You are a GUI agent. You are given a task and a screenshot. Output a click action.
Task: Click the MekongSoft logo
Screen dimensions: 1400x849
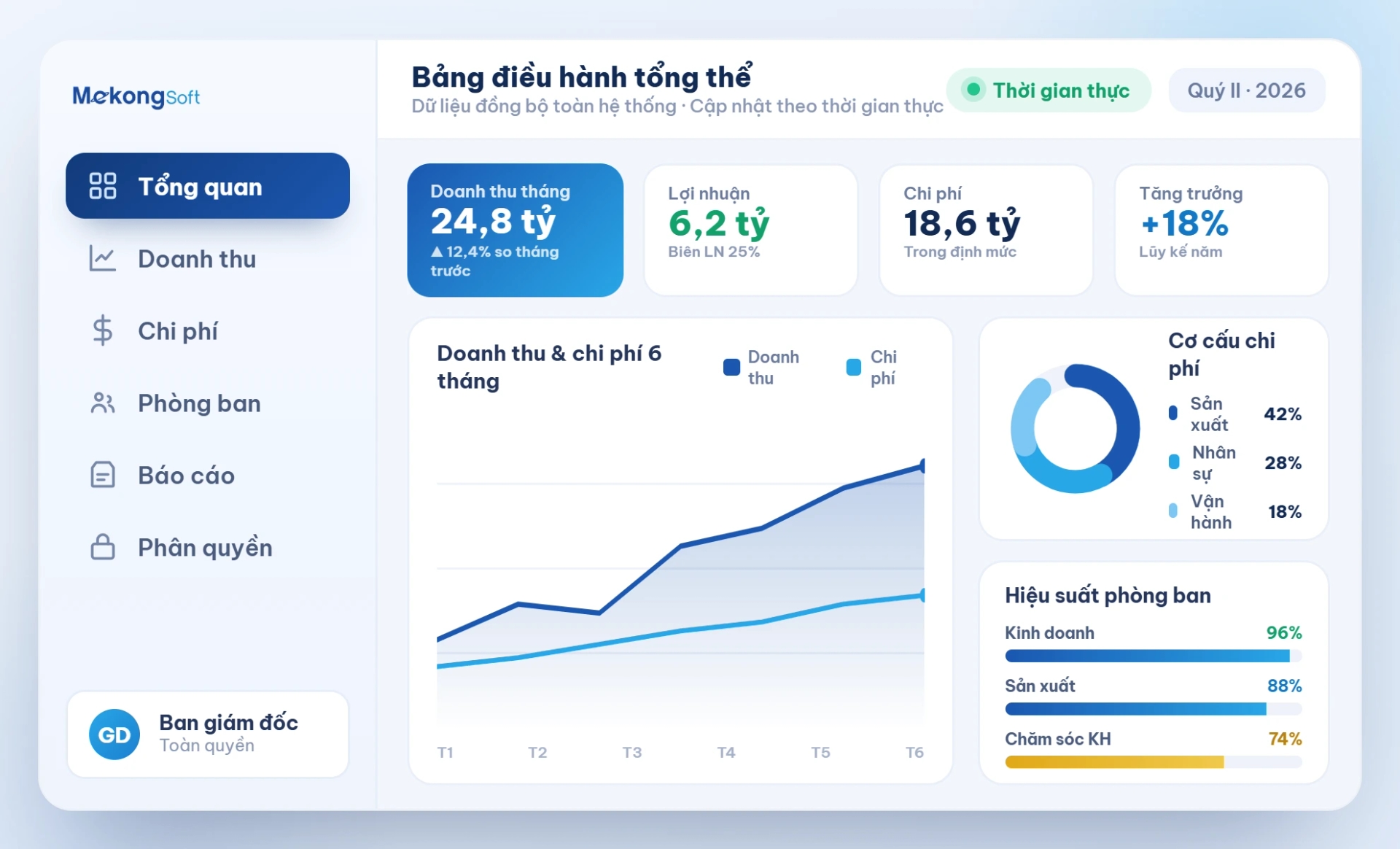[x=136, y=96]
